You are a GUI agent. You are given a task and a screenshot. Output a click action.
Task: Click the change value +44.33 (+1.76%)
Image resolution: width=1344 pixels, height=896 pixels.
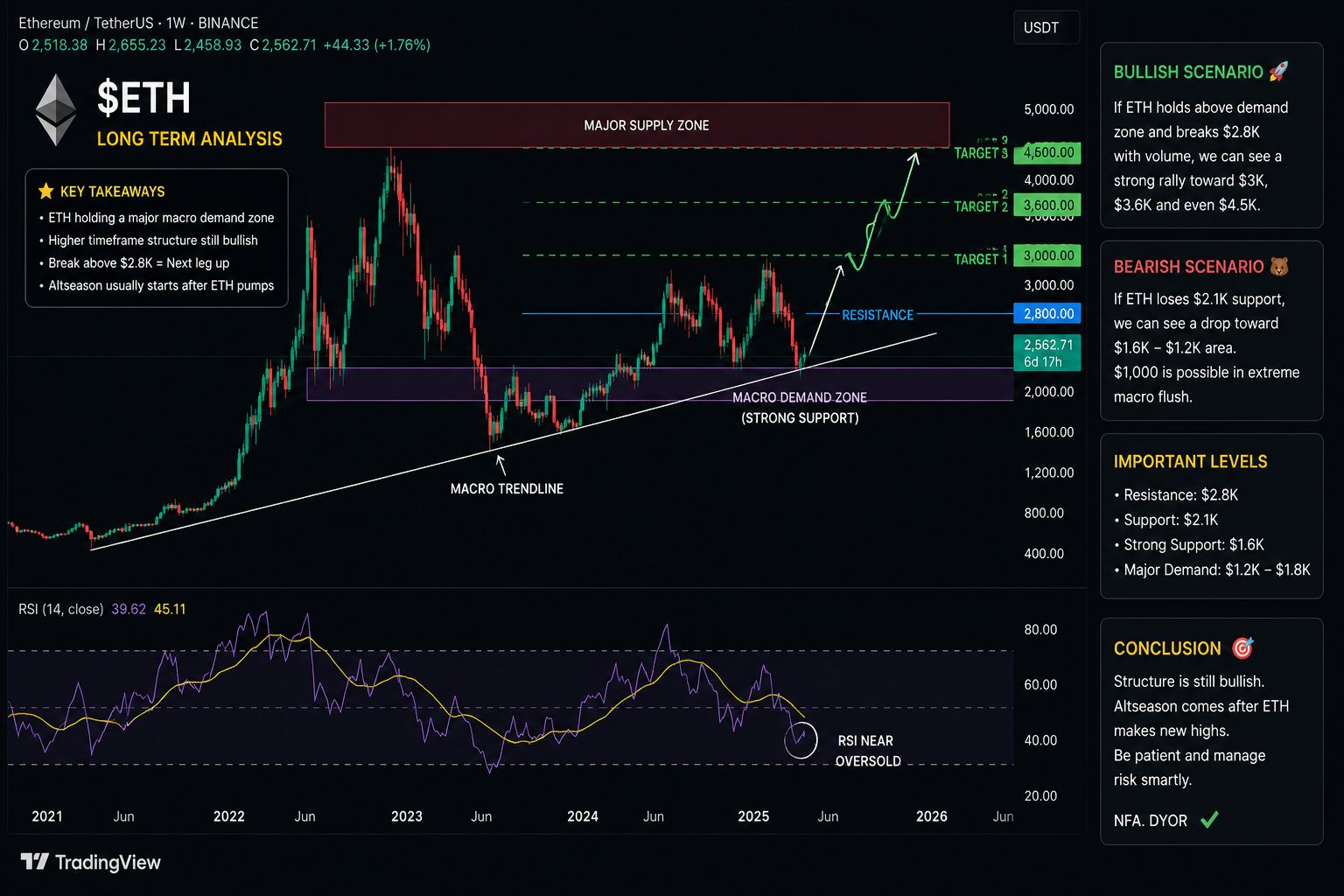tap(376, 45)
